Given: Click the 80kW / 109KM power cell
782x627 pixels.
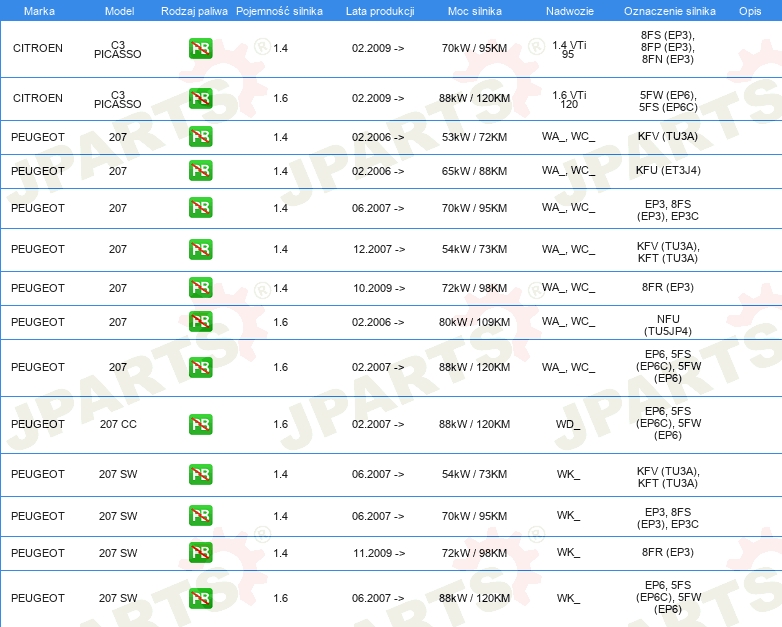Looking at the screenshot, I should (474, 322).
